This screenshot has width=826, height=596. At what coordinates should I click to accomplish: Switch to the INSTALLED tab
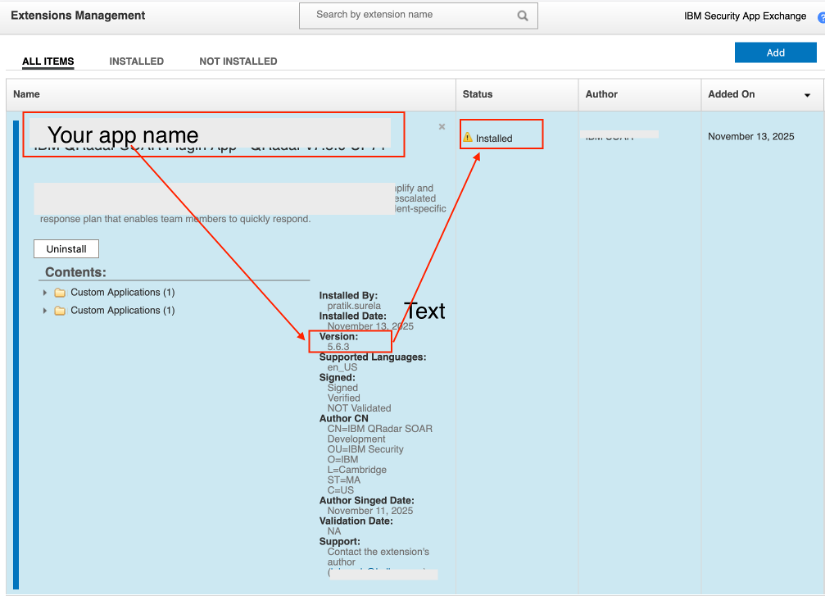click(x=136, y=61)
